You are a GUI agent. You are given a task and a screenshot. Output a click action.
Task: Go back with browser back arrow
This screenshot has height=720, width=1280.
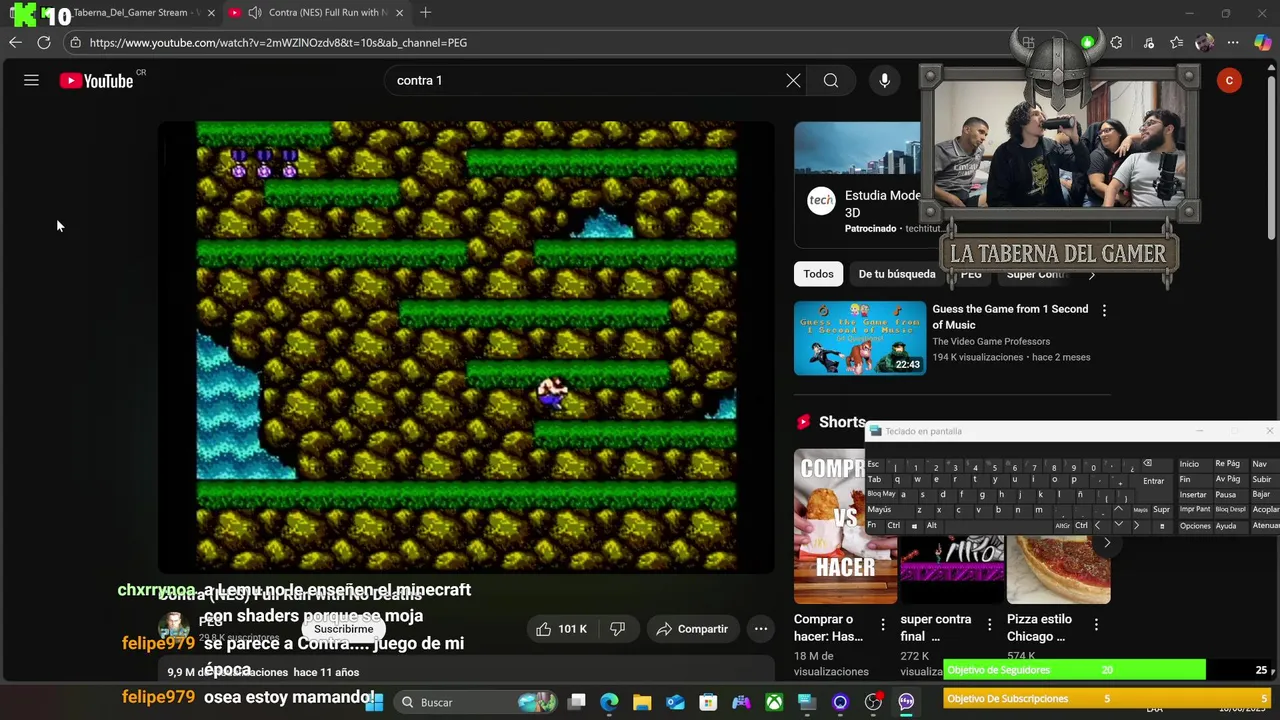tap(15, 42)
